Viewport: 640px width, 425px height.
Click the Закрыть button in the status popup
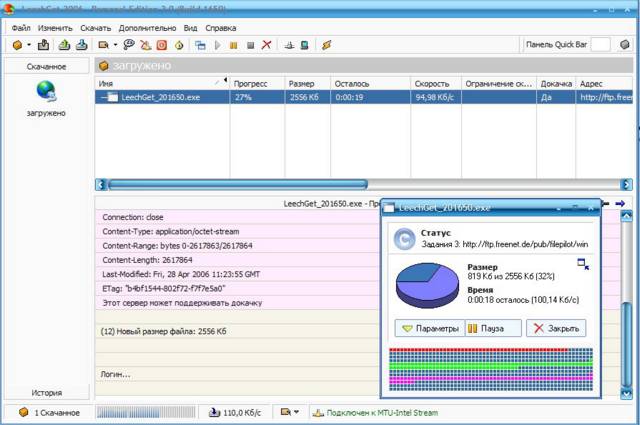pyautogui.click(x=556, y=328)
